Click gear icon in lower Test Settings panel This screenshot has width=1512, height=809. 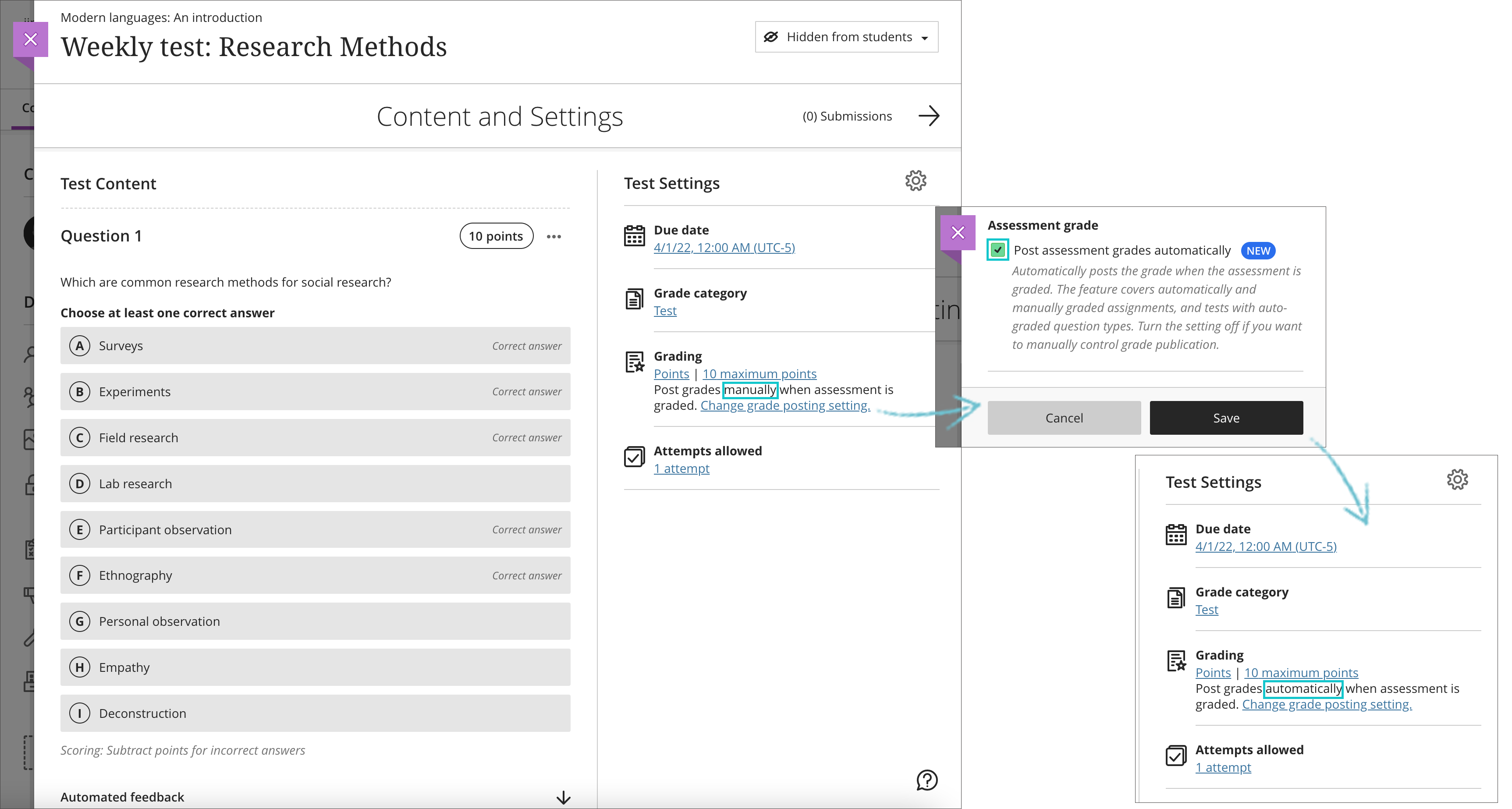coord(1457,479)
